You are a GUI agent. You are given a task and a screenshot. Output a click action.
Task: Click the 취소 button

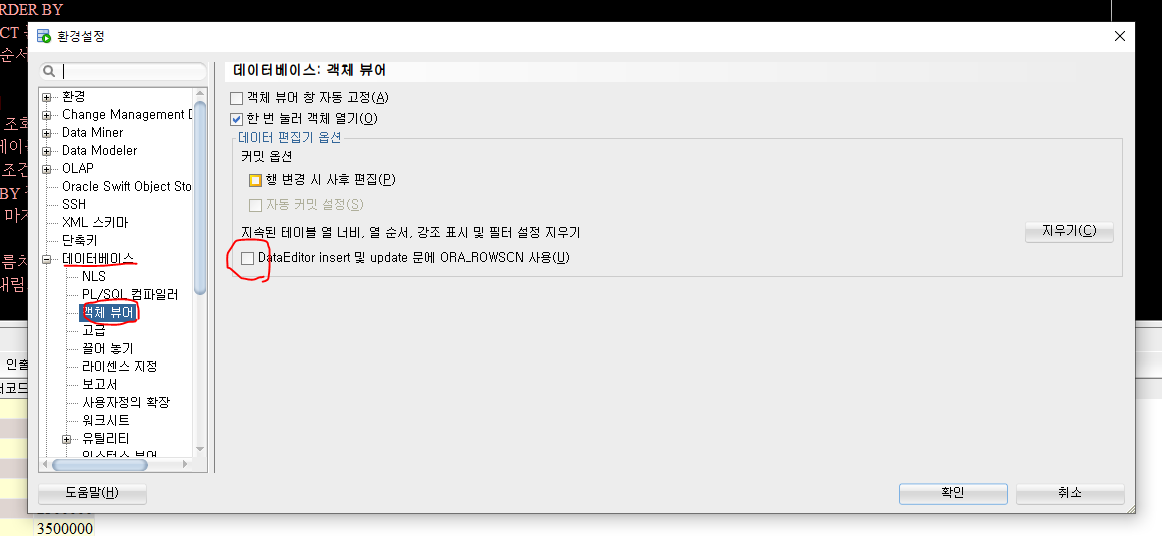click(1069, 494)
